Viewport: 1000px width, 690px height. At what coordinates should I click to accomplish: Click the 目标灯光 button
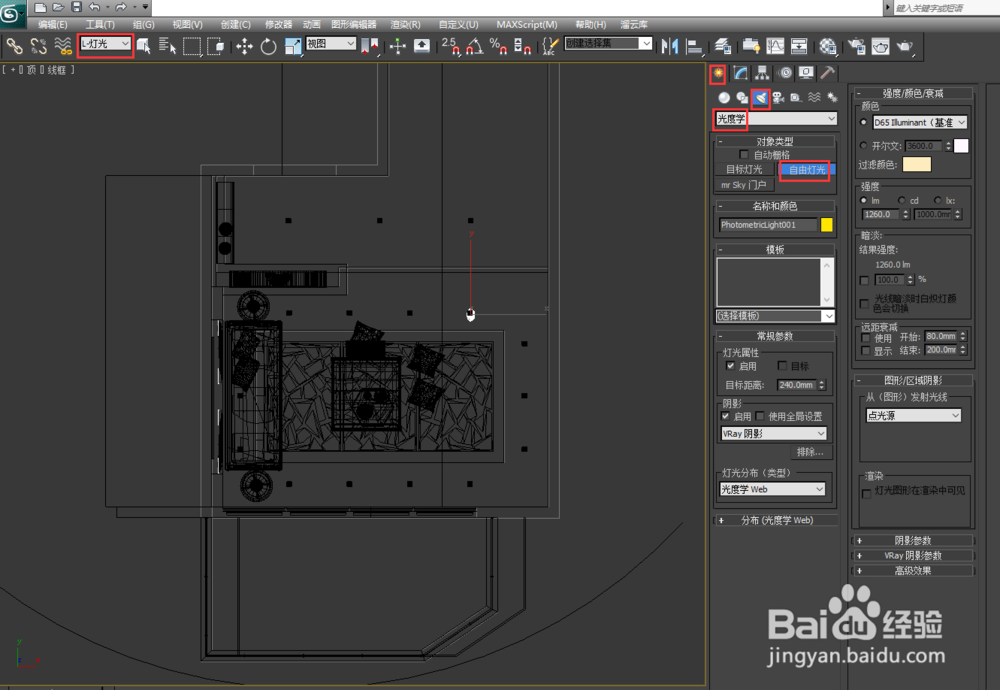(x=744, y=170)
